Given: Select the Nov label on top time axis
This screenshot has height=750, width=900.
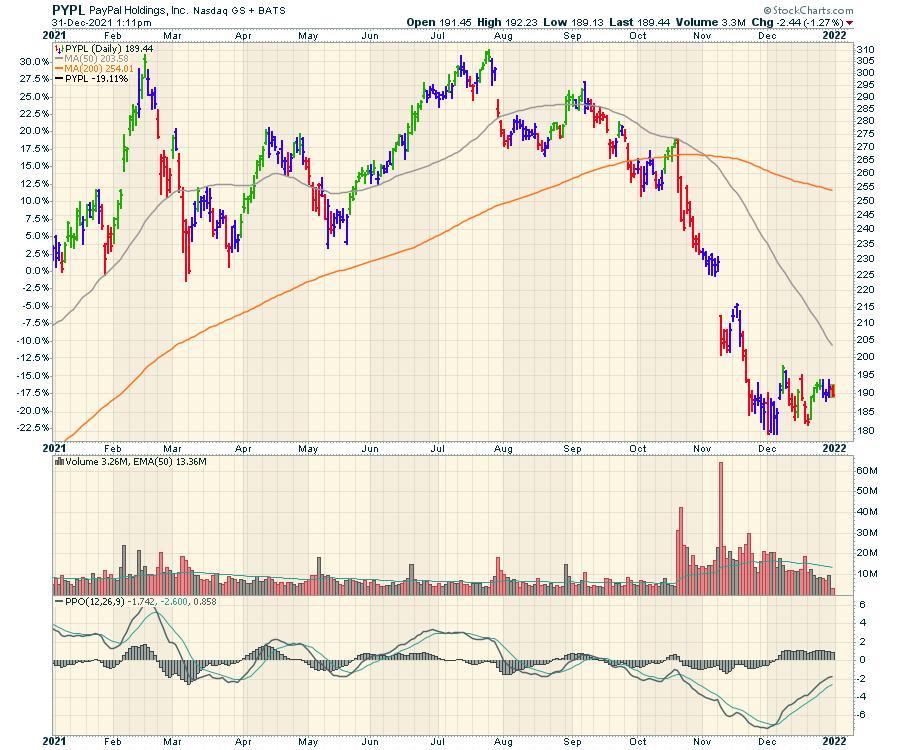Looking at the screenshot, I should [x=704, y=35].
